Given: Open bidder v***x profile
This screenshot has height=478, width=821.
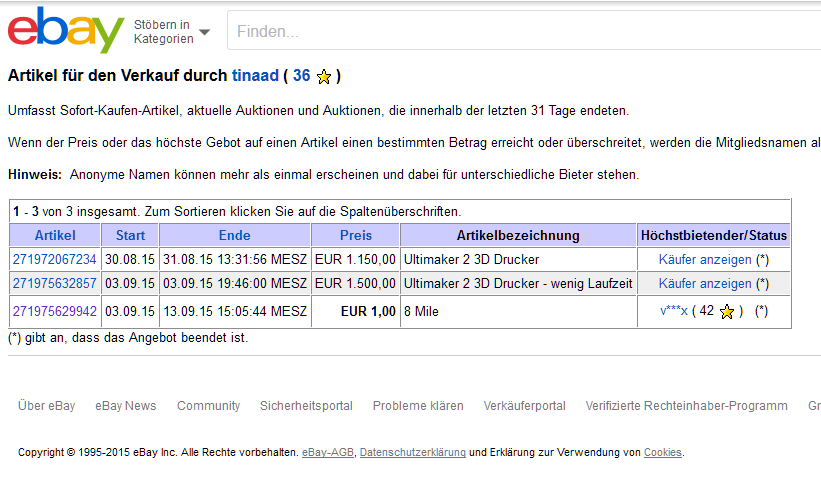Looking at the screenshot, I should (674, 311).
